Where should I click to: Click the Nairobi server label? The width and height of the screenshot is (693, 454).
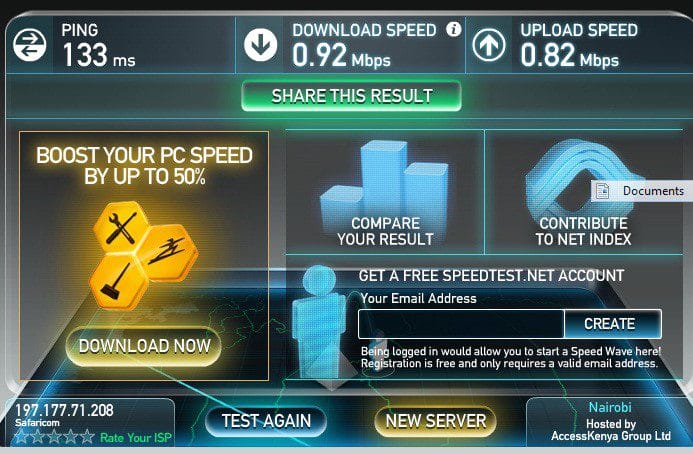click(610, 407)
